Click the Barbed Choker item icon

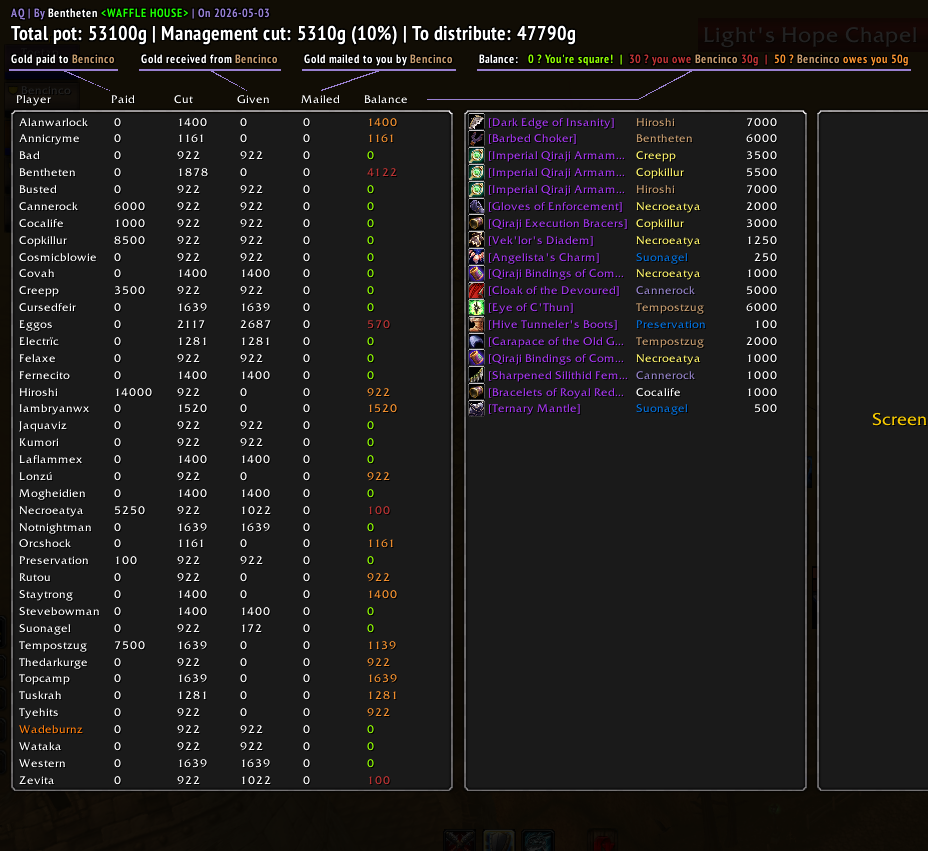click(x=476, y=138)
